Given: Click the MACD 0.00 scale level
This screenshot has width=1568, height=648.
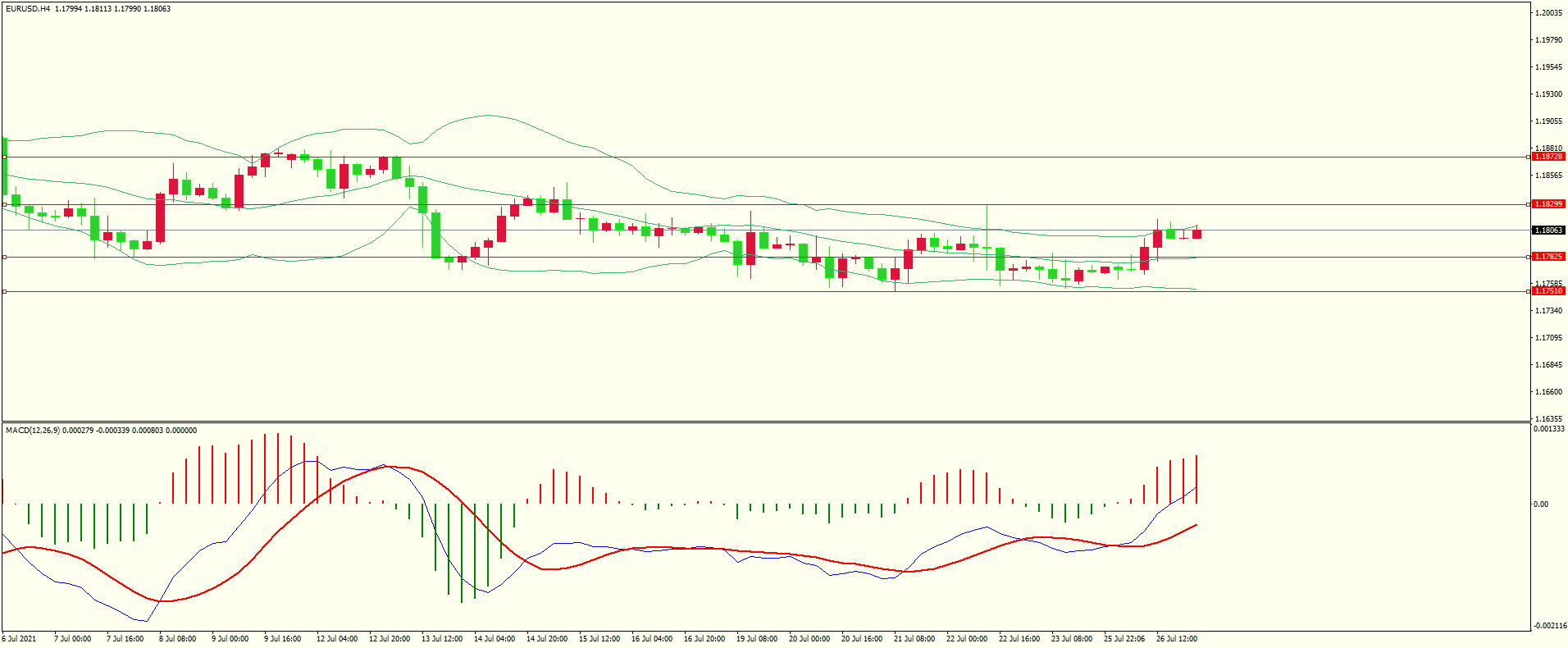Looking at the screenshot, I should (x=1541, y=504).
